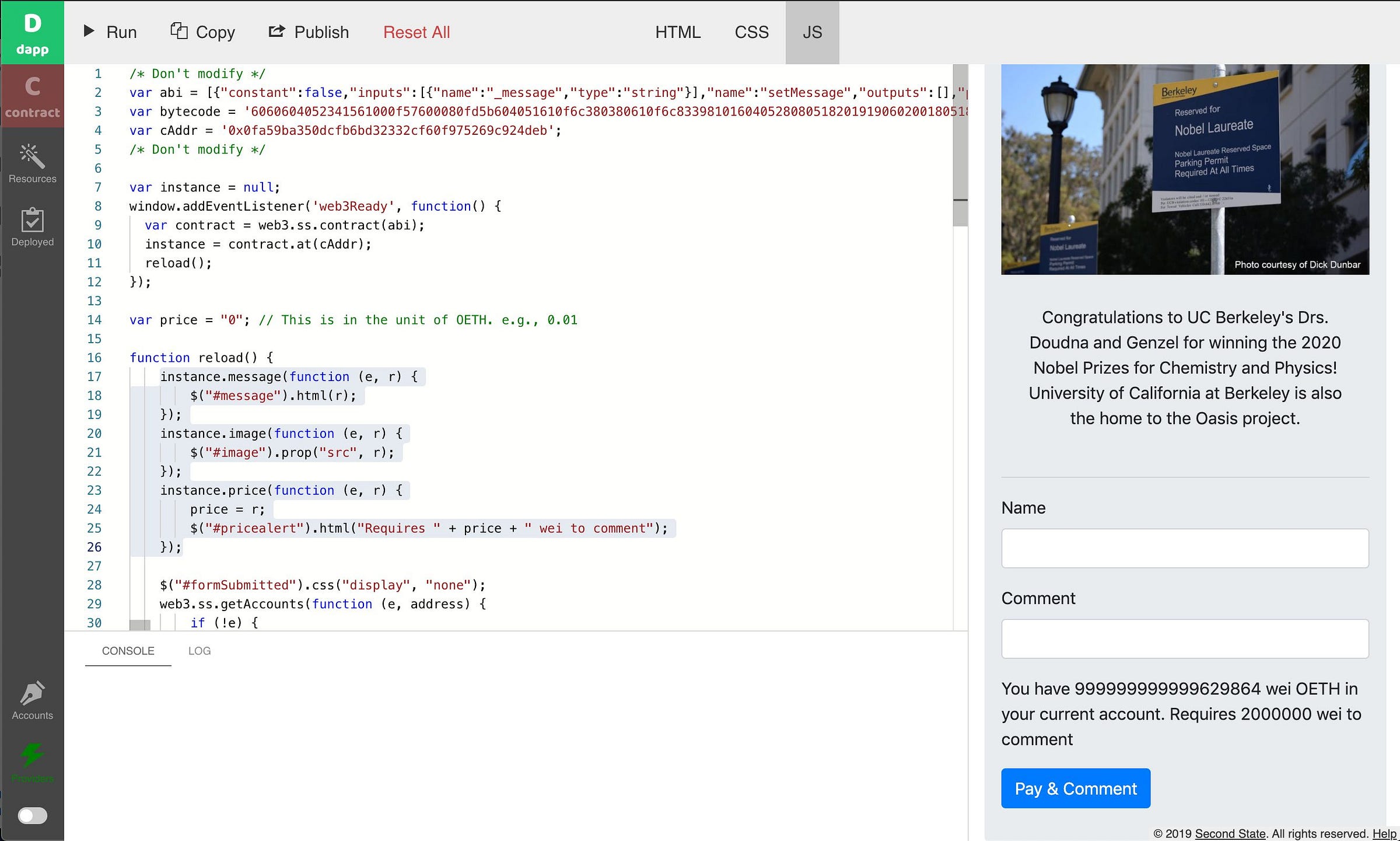
Task: Click into the Comment input field
Action: tap(1185, 638)
